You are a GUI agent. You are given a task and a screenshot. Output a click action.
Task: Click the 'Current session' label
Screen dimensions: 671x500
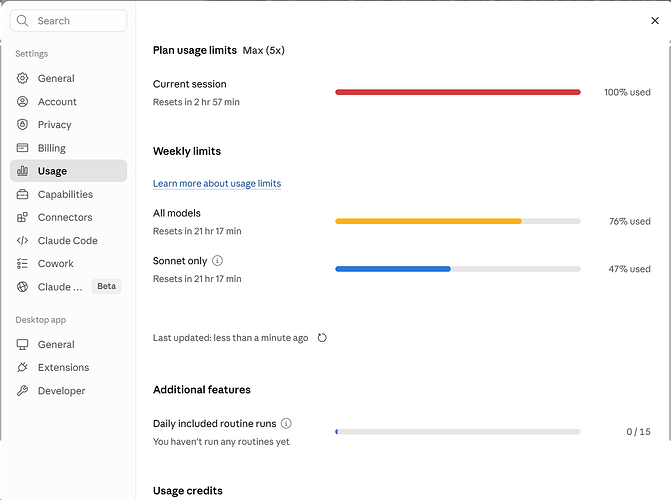click(190, 84)
